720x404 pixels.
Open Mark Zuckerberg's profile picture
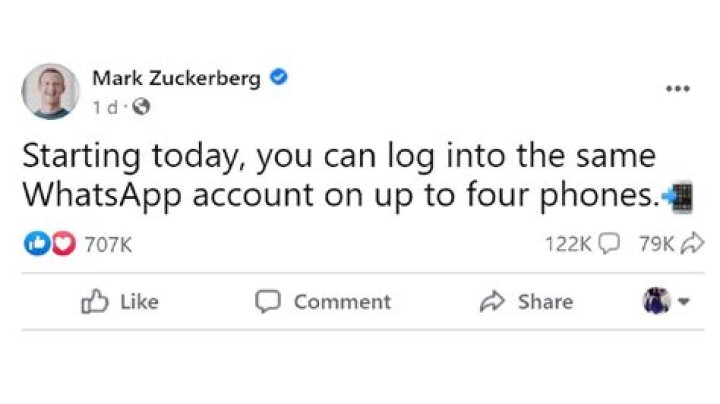[50, 91]
